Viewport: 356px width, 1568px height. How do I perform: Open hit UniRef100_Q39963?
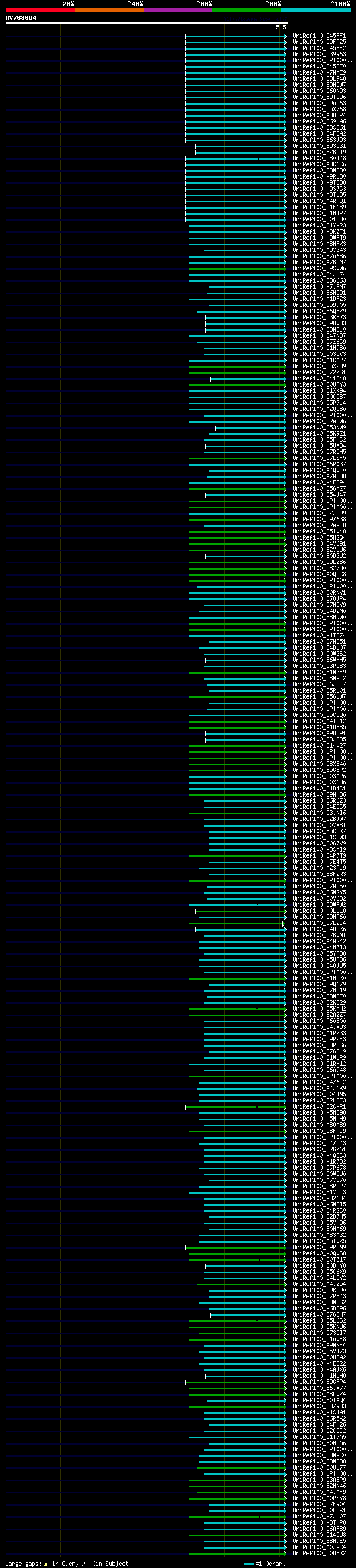click(x=319, y=54)
